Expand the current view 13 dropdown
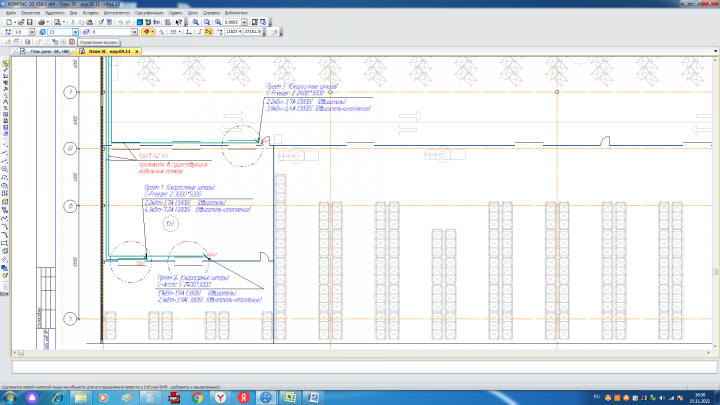This screenshot has height=405, width=720. pos(75,32)
